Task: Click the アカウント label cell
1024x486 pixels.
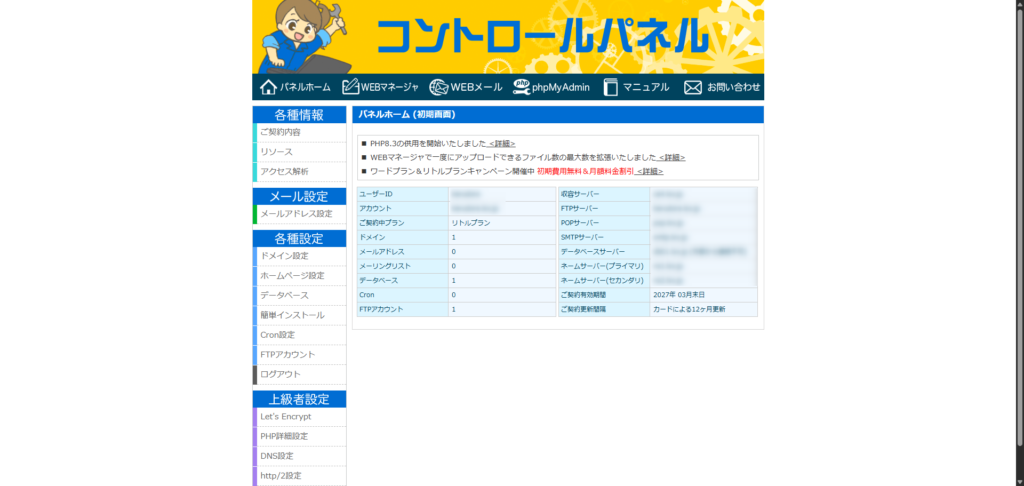Action: (402, 208)
